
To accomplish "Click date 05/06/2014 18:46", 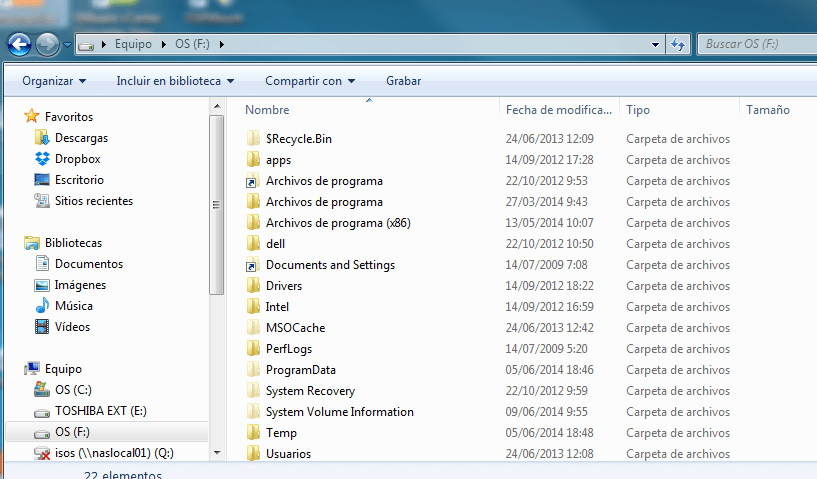I will click(x=549, y=370).
